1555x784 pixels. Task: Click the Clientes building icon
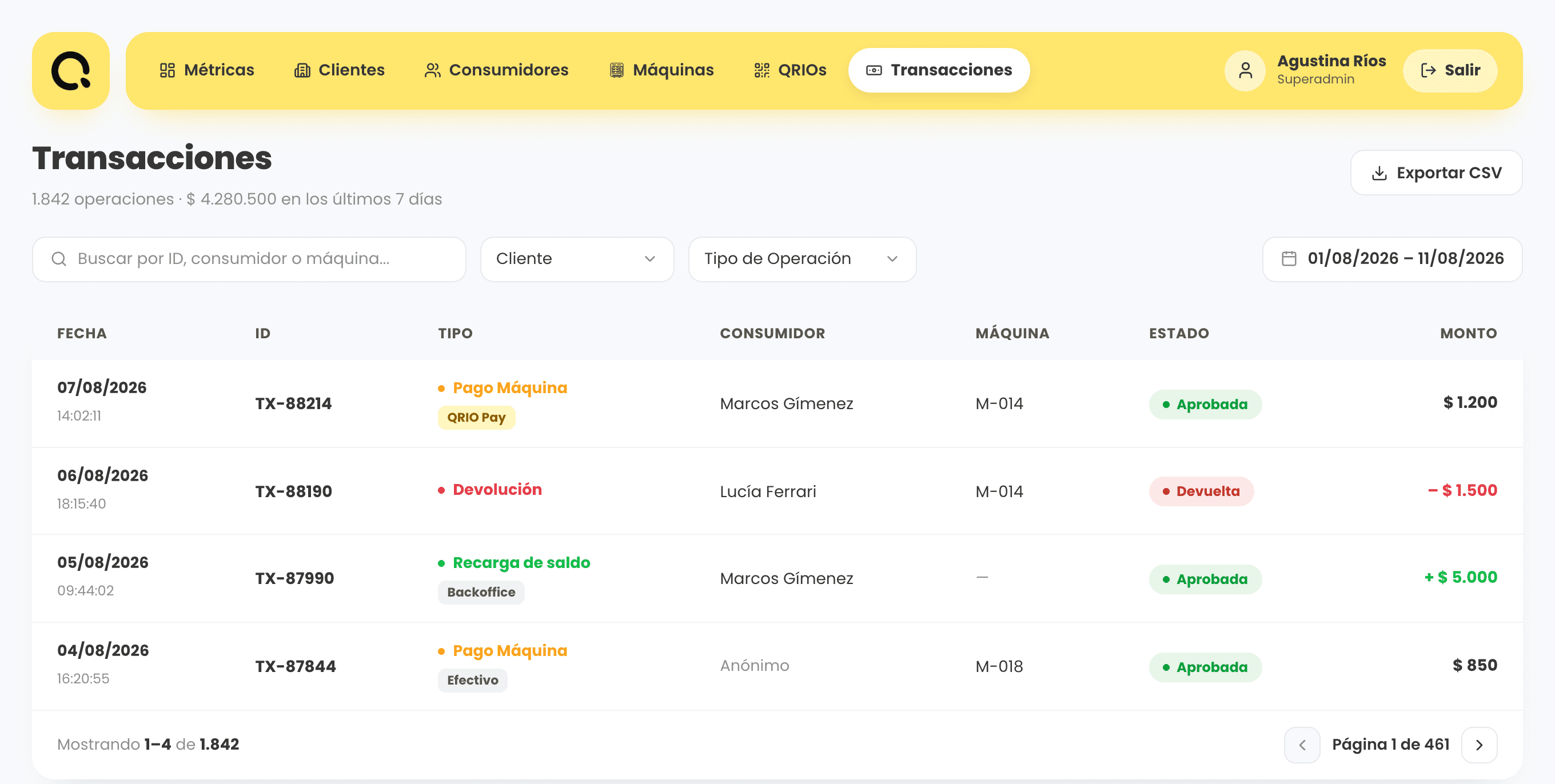[x=302, y=71]
